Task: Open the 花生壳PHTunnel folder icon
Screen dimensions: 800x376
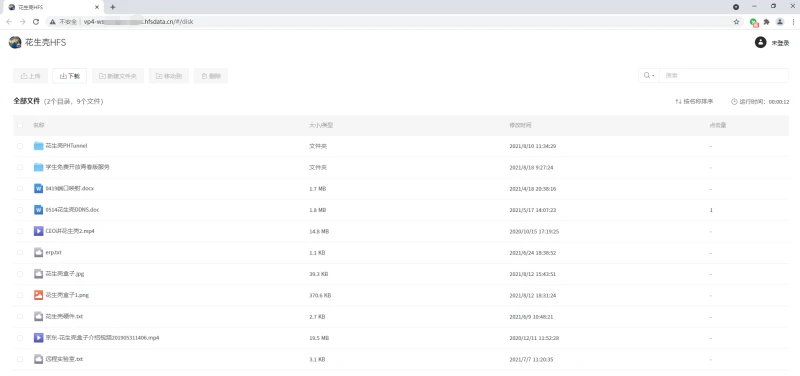Action: coord(38,146)
